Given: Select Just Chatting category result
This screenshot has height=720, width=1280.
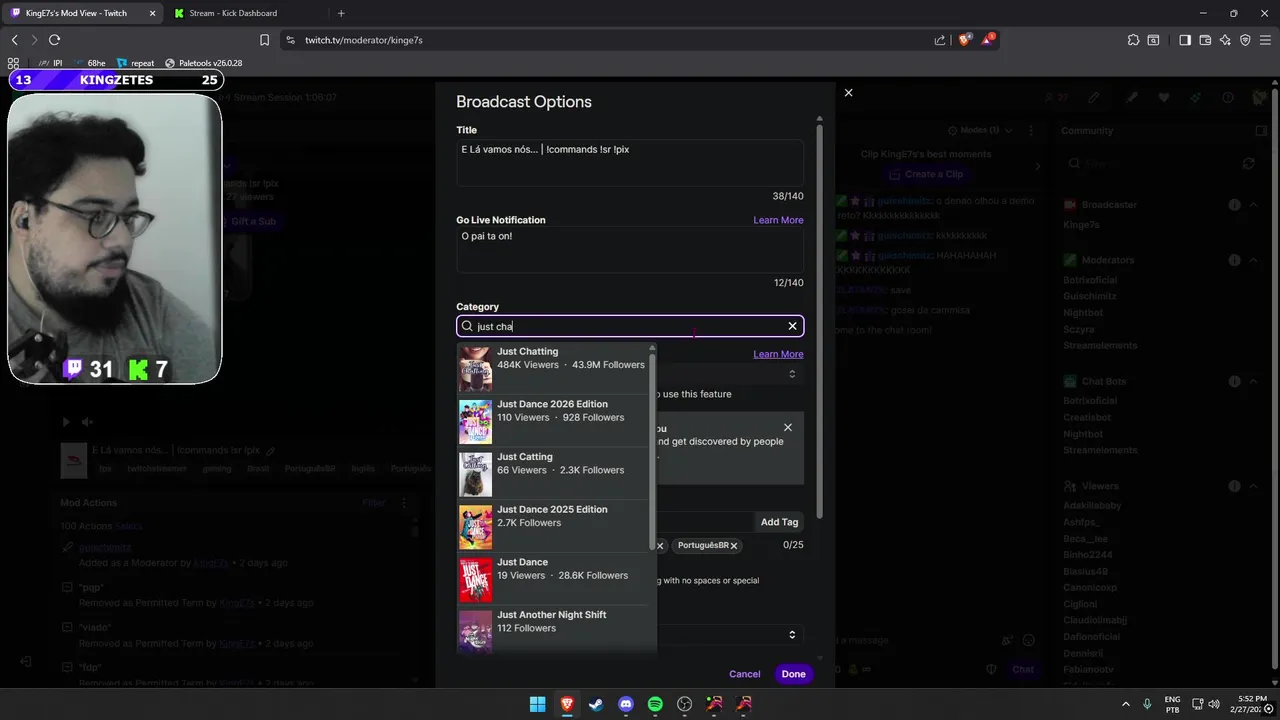Looking at the screenshot, I should point(553,368).
